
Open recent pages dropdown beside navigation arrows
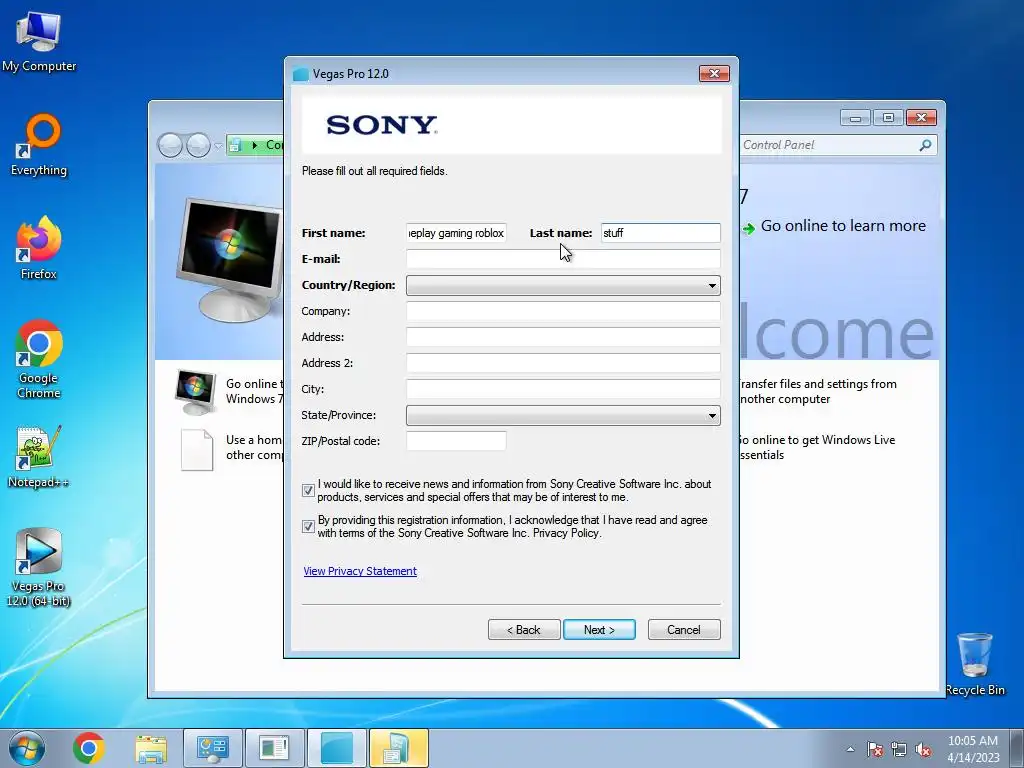pos(218,146)
